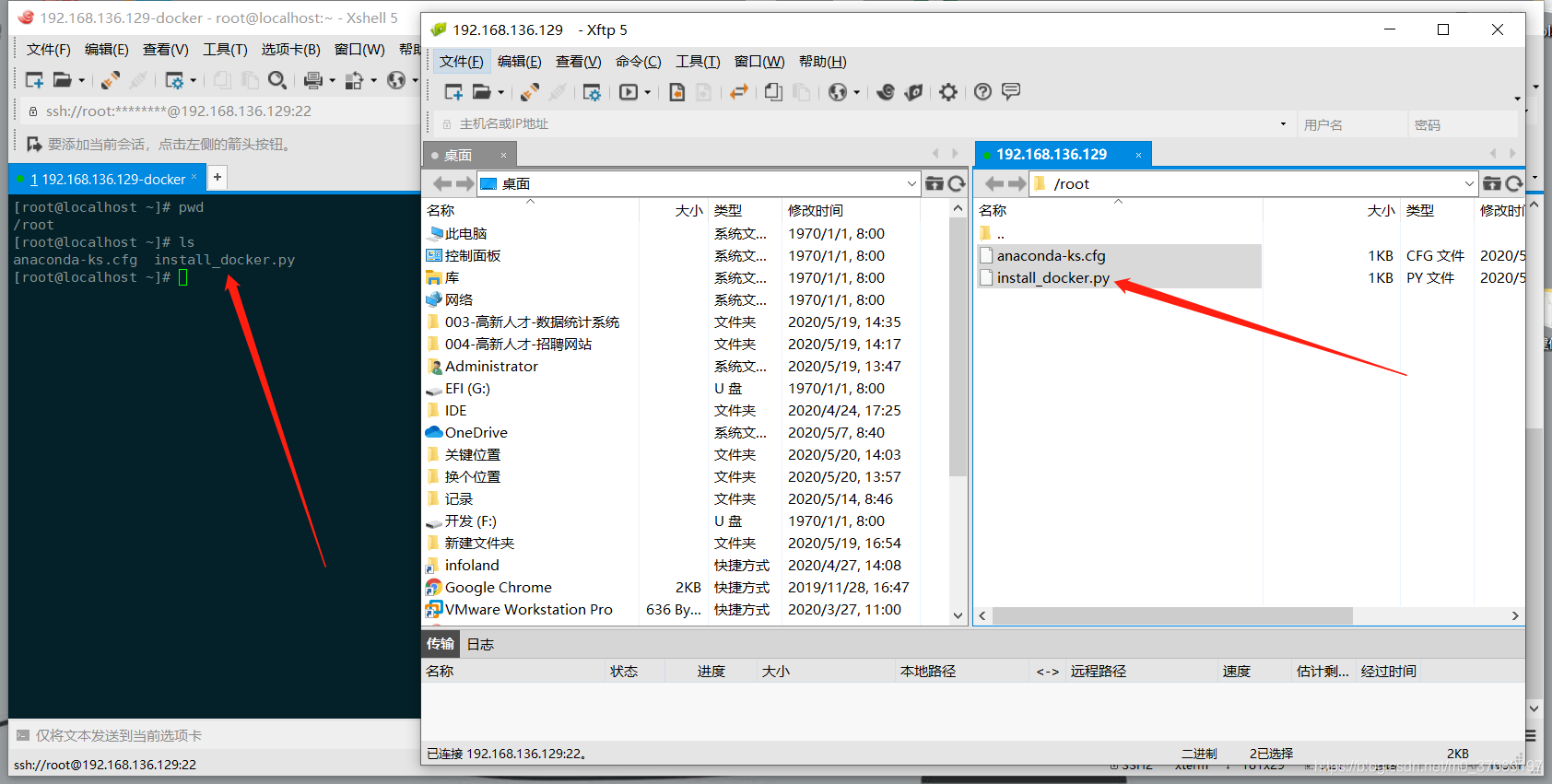Image resolution: width=1552 pixels, height=784 pixels.
Task: Click the 用户名 input field
Action: (x=1351, y=123)
